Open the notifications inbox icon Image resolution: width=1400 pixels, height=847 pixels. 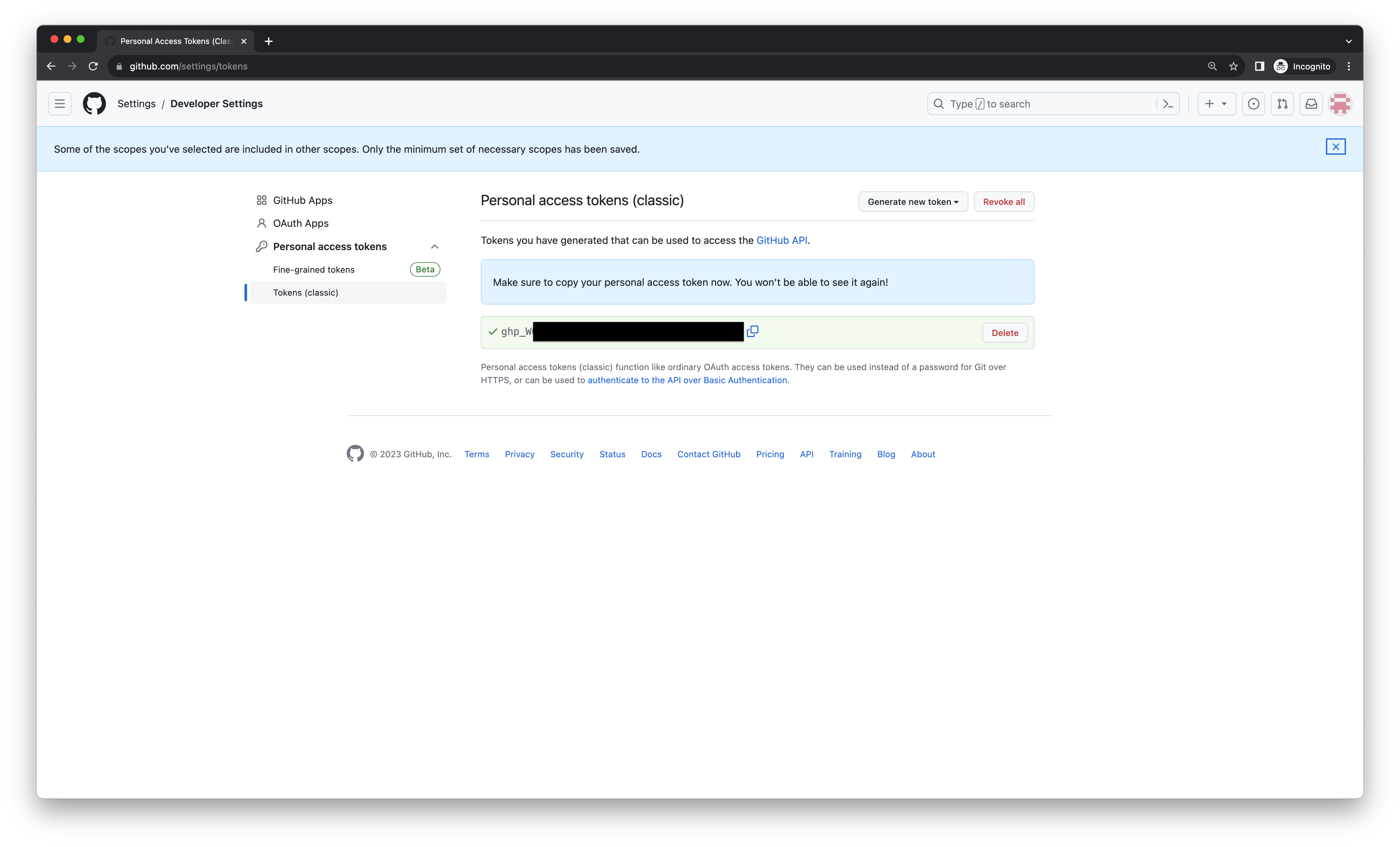click(1312, 104)
